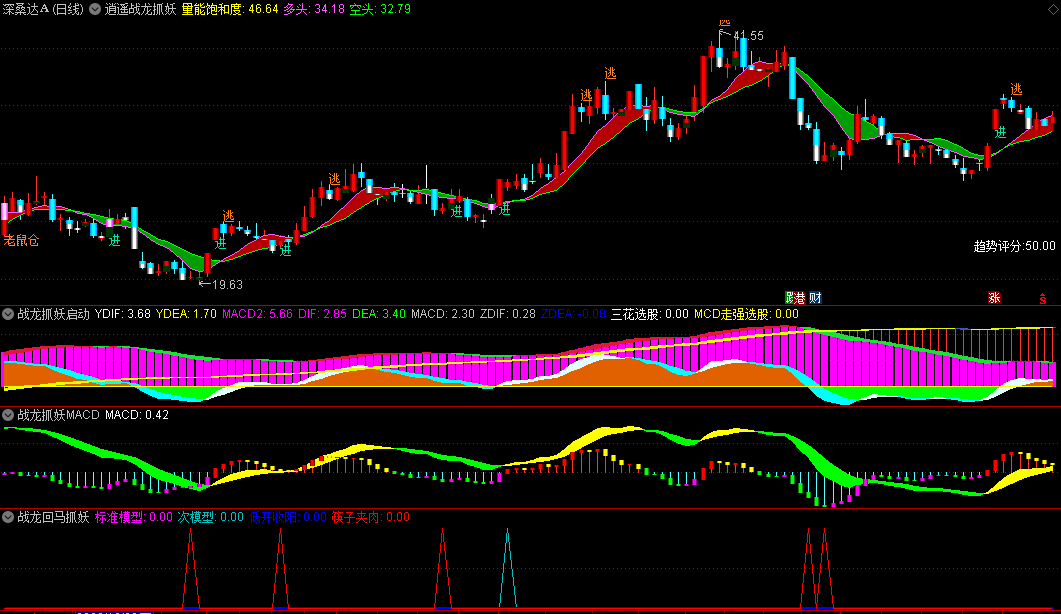Image resolution: width=1061 pixels, height=614 pixels.
Task: Click the 三花选股: 0.00 value
Action: pos(650,314)
